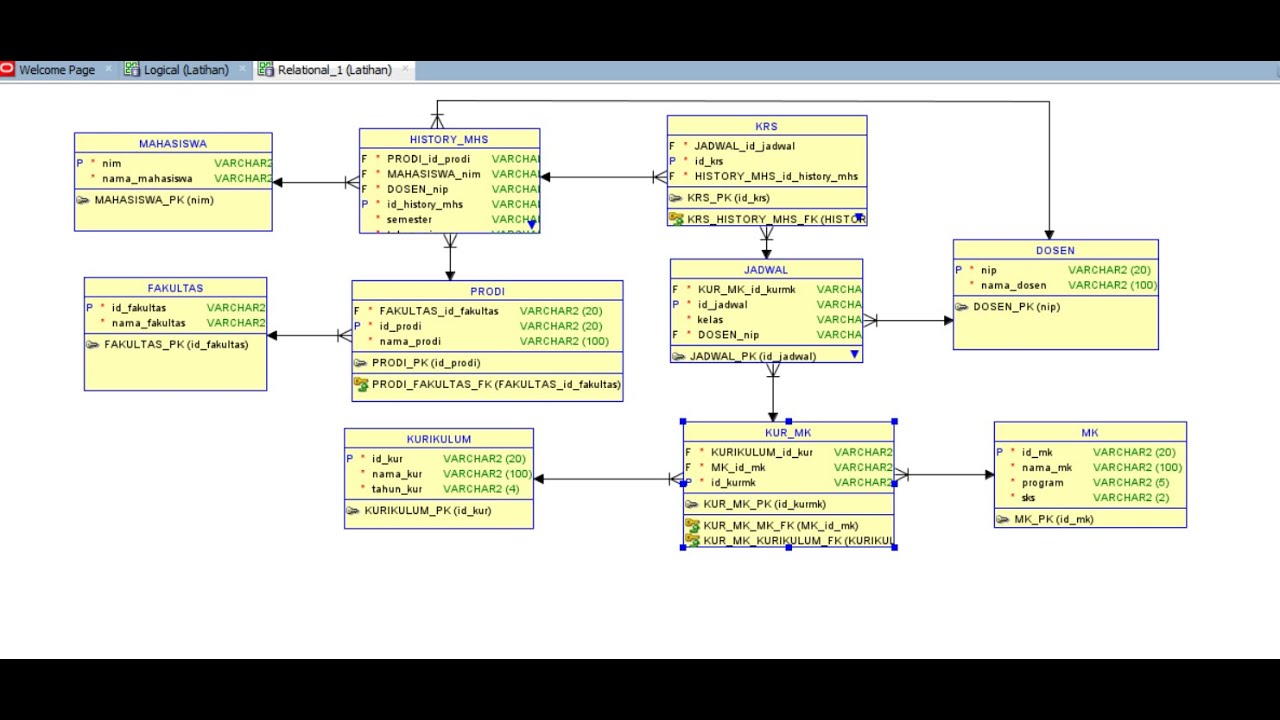
Task: Click the KUR_MK_KURIKULUM_FK foreign key icon
Action: [692, 540]
